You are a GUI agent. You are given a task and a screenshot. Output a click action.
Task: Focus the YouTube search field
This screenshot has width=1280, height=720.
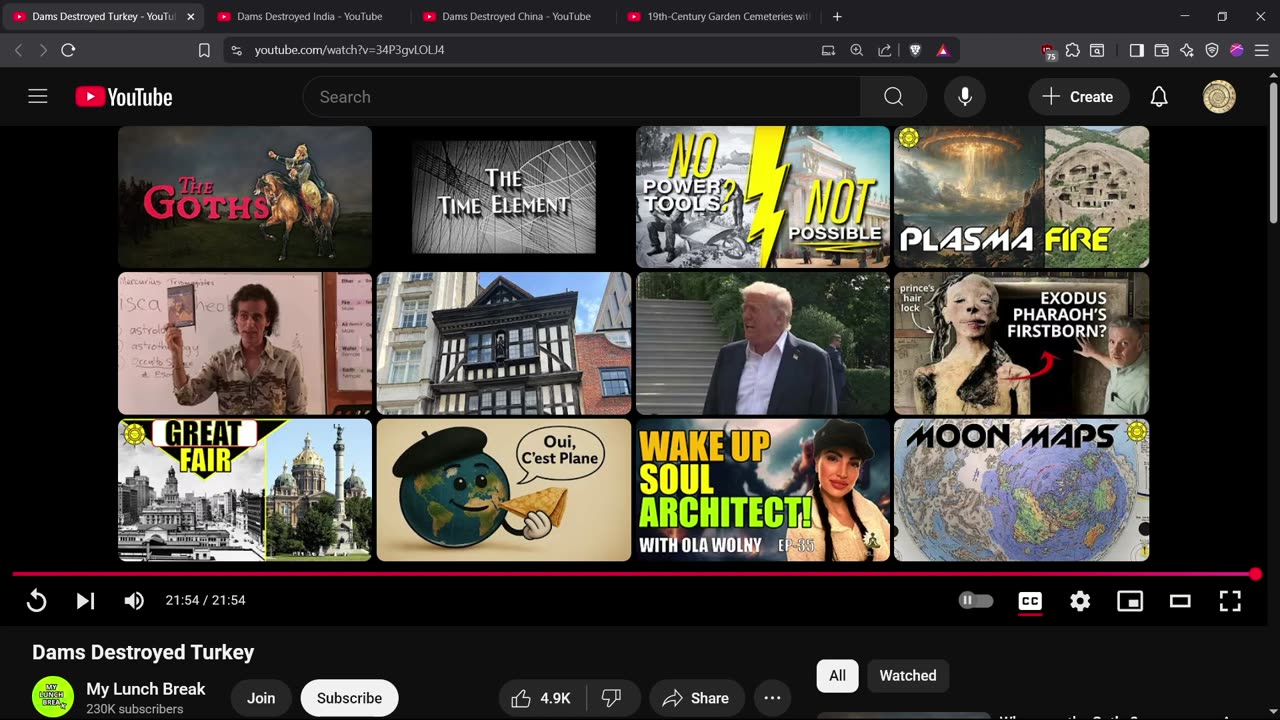pyautogui.click(x=582, y=97)
